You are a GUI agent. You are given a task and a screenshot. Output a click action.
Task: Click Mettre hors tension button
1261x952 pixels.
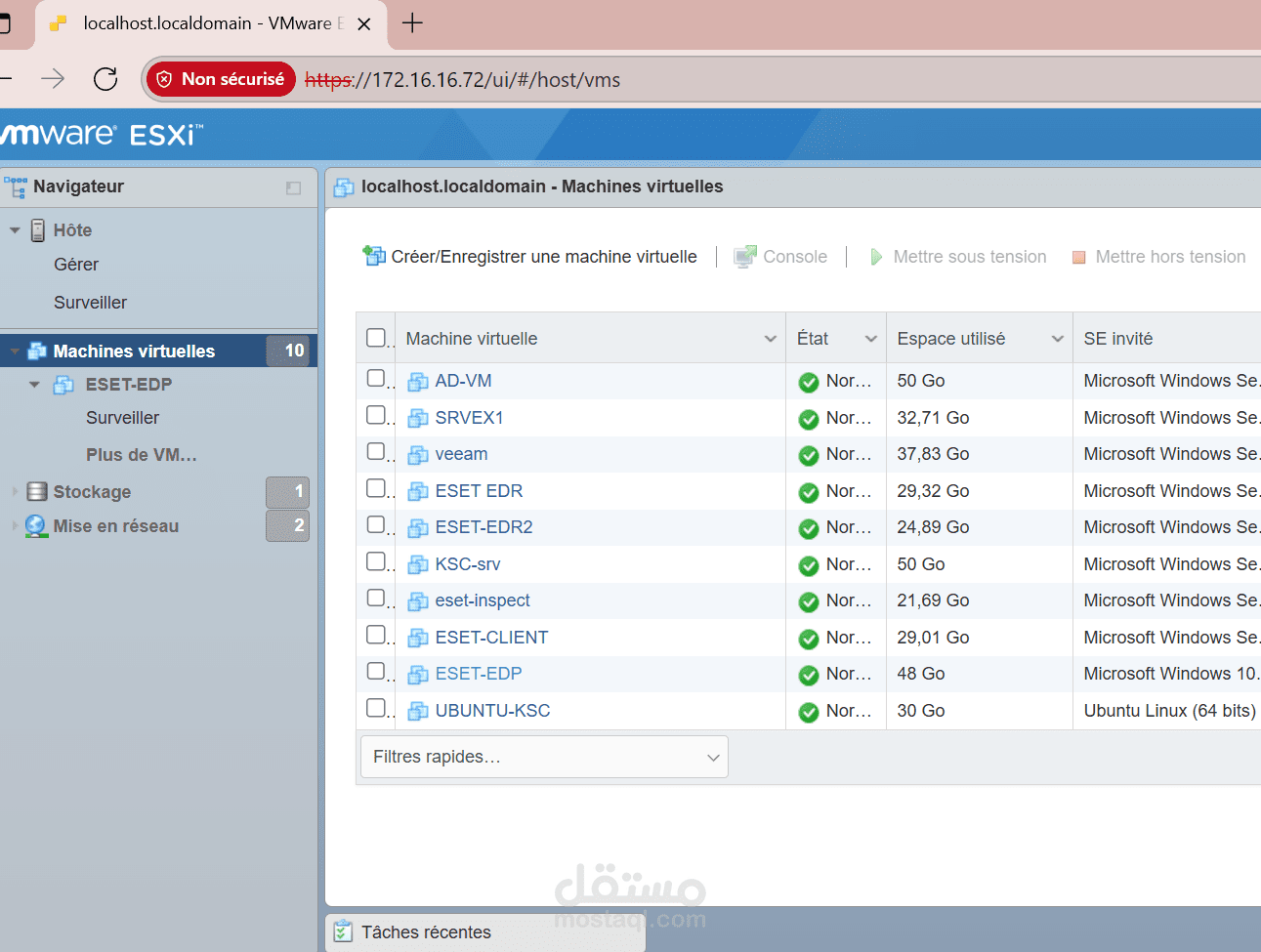tap(1158, 257)
